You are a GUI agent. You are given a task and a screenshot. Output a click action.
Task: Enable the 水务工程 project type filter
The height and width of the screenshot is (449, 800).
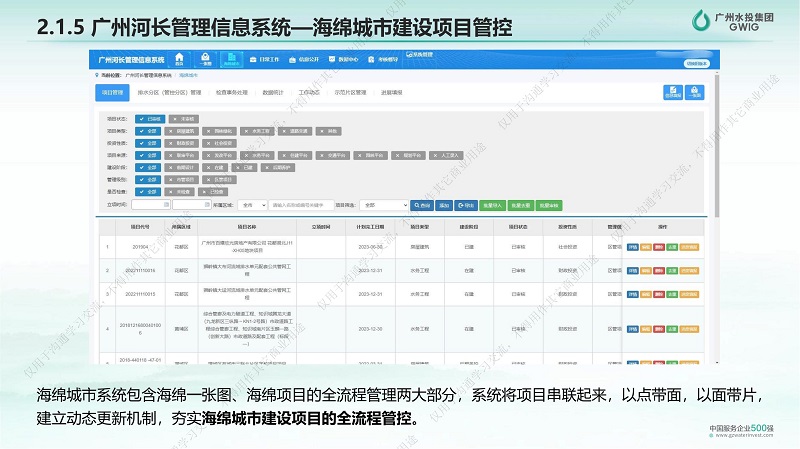(257, 131)
